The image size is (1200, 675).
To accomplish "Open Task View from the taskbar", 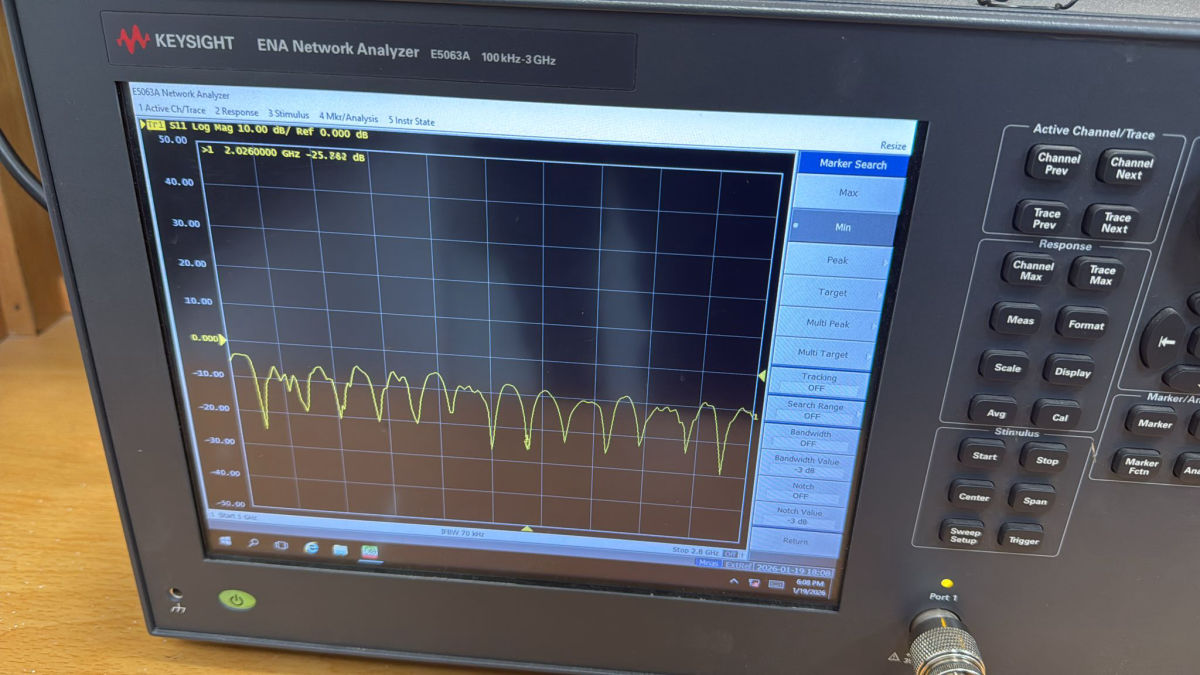I will (281, 545).
